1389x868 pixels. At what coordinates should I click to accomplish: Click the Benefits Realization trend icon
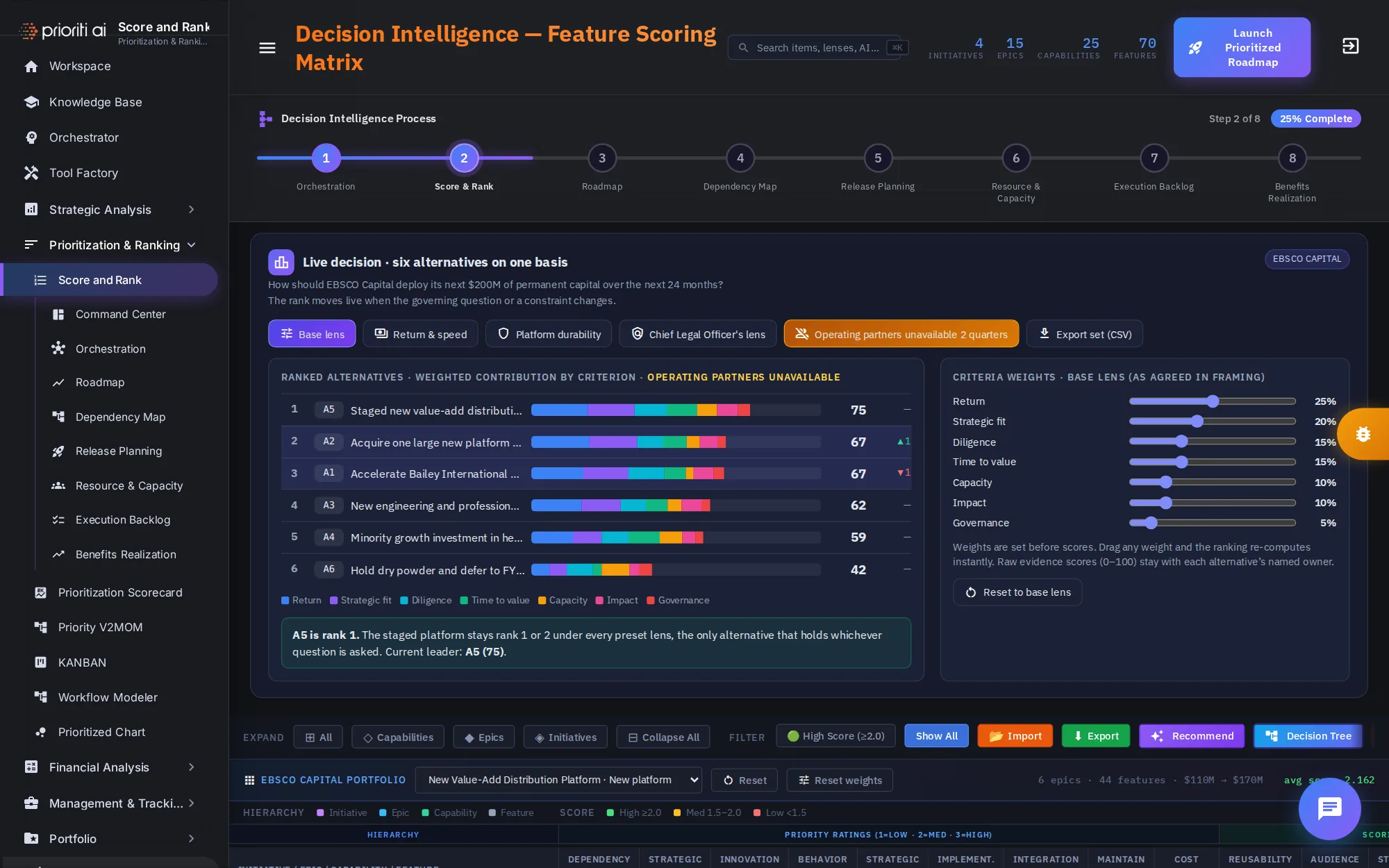coord(58,554)
